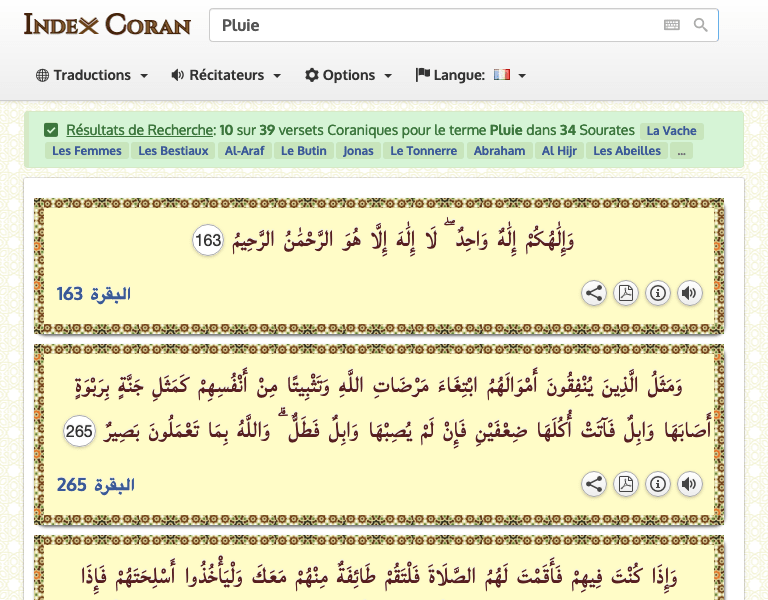Open the virtual keyboard icon in search box
The height and width of the screenshot is (600, 768).
[671, 25]
